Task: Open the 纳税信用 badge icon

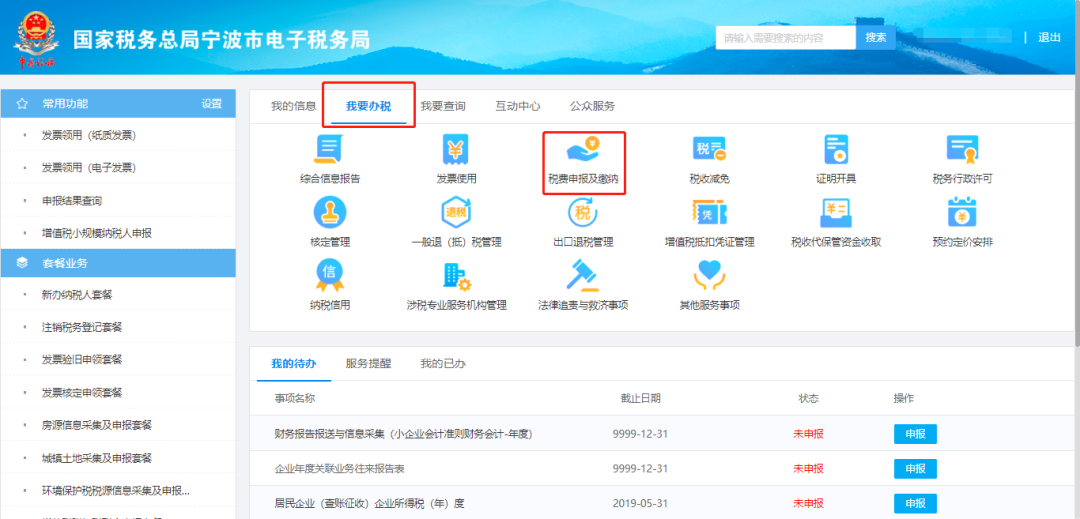Action: [330, 276]
